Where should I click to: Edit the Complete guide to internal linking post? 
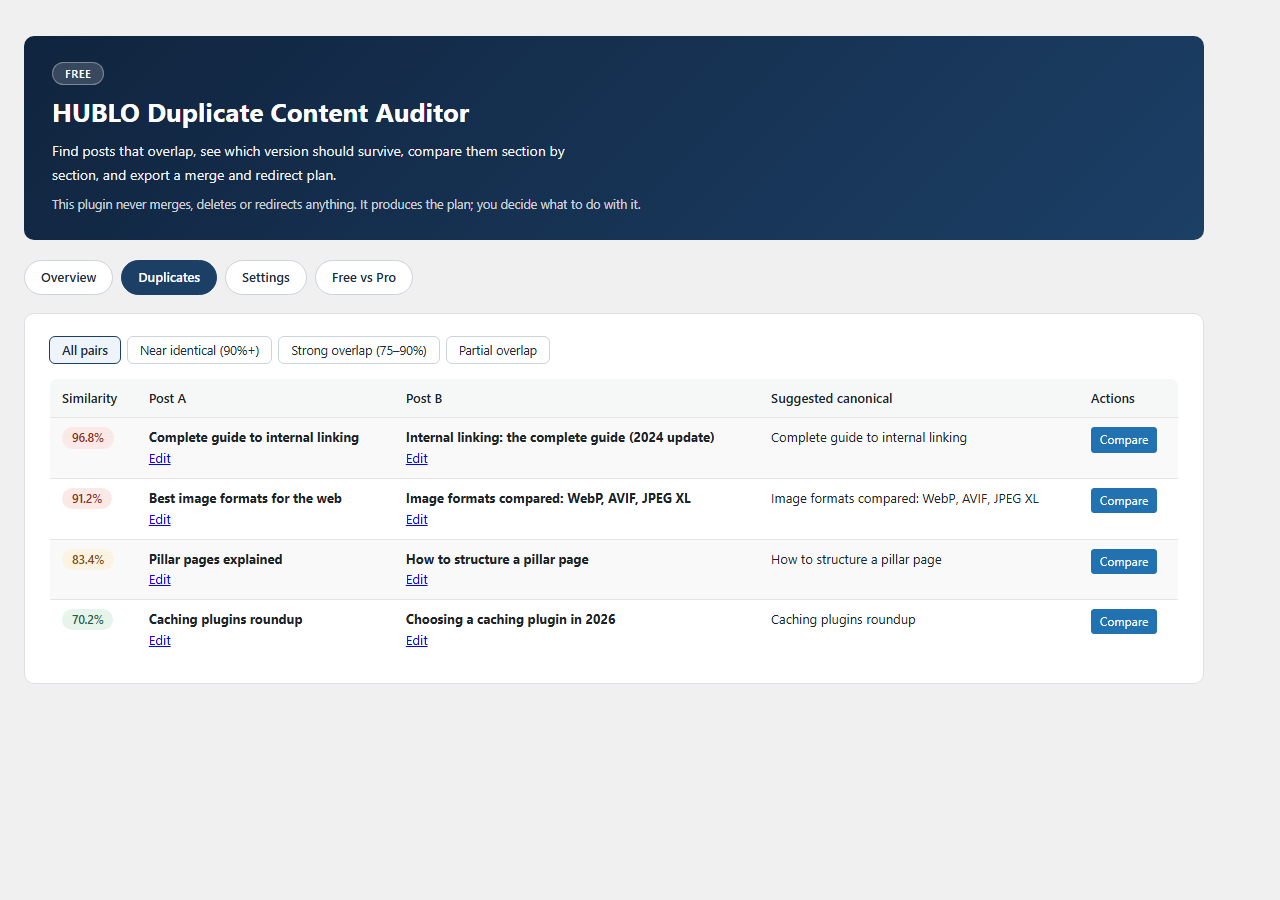point(160,459)
